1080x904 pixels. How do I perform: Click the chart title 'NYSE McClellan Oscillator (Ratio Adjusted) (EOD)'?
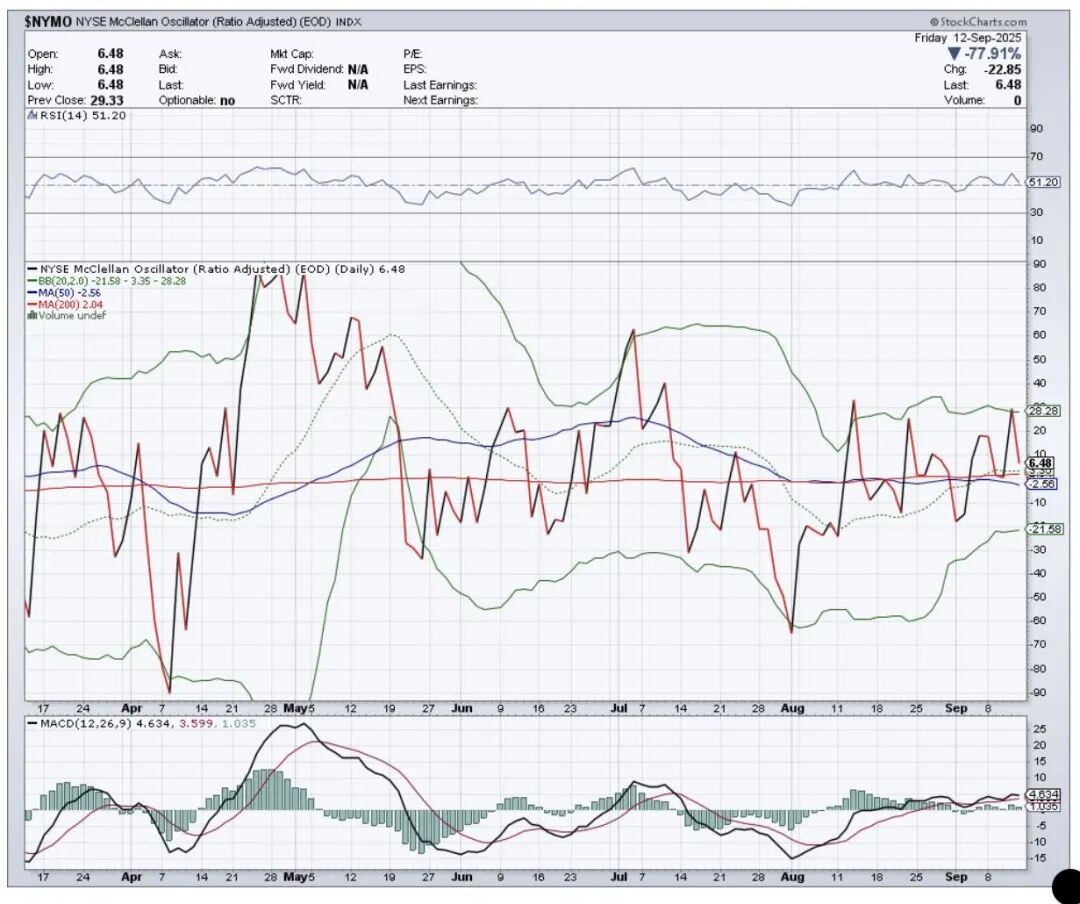click(x=203, y=22)
